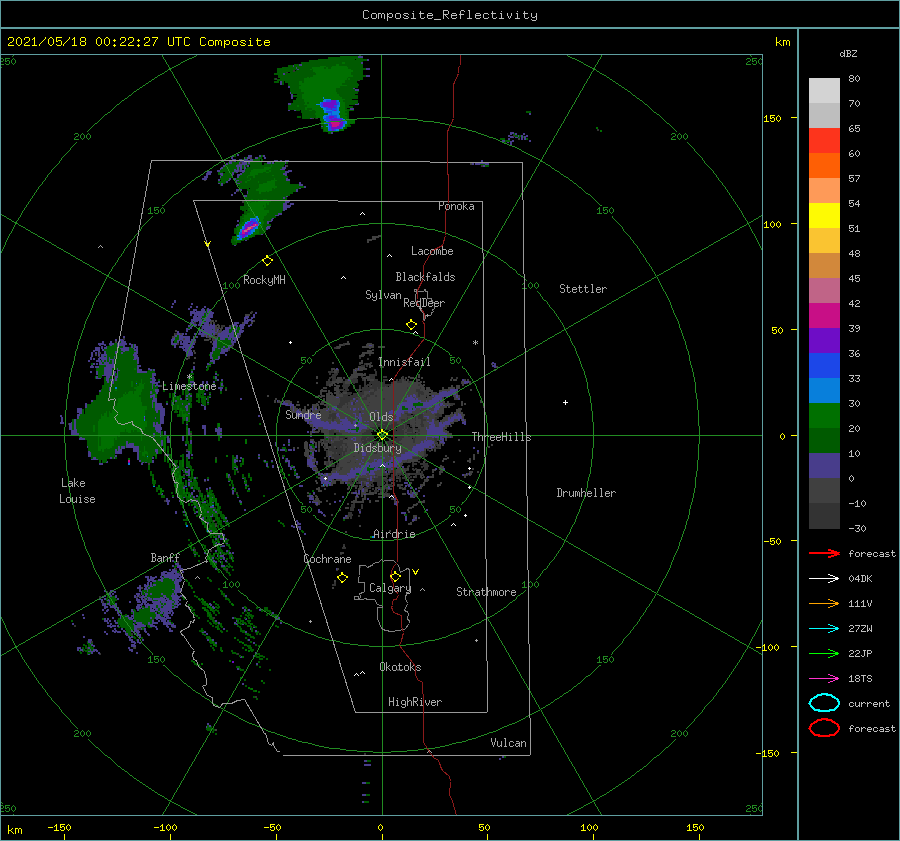Click the Innisfail city label
The height and width of the screenshot is (841, 900).
pos(404,362)
